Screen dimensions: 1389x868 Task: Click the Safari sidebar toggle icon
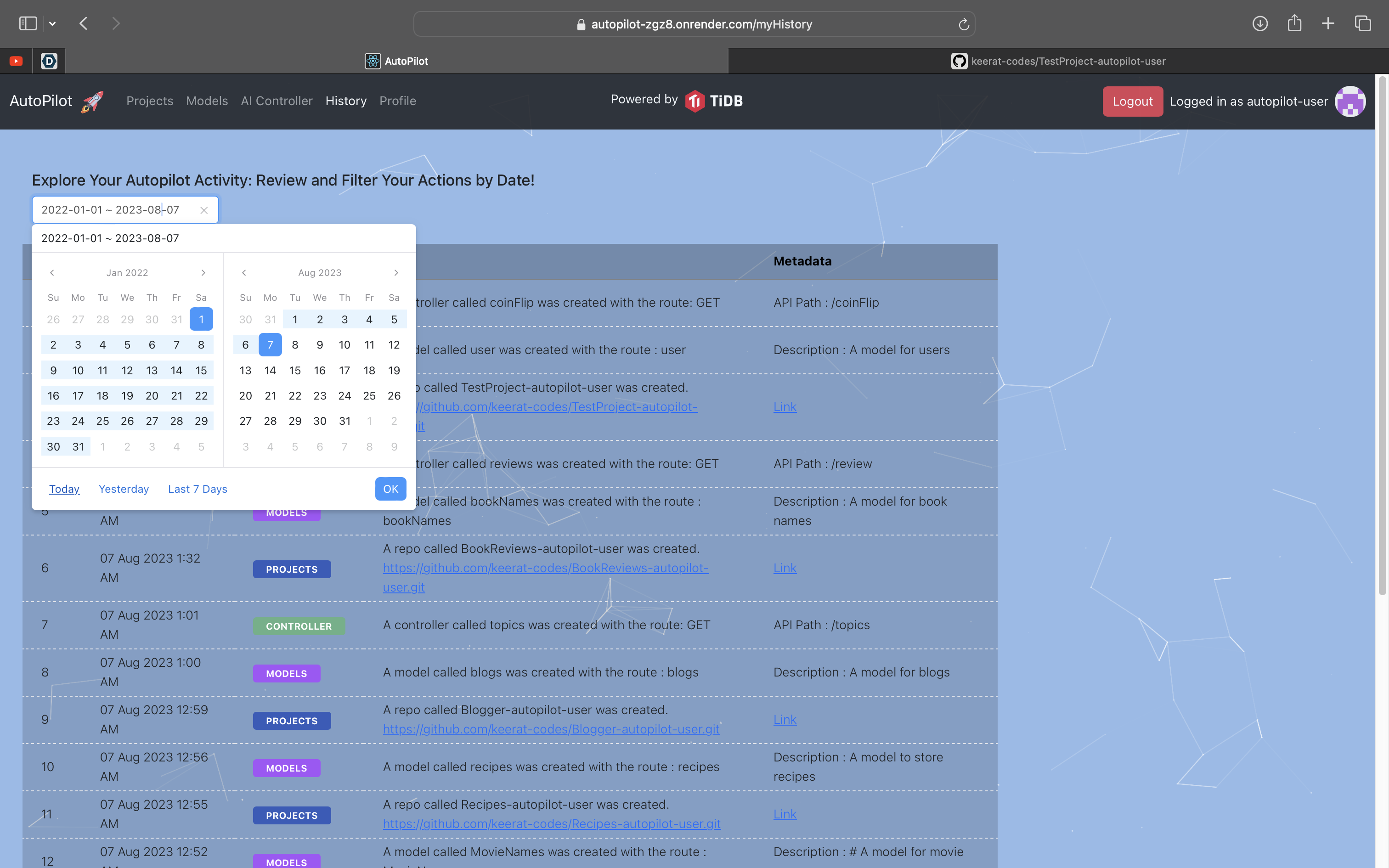click(x=28, y=23)
